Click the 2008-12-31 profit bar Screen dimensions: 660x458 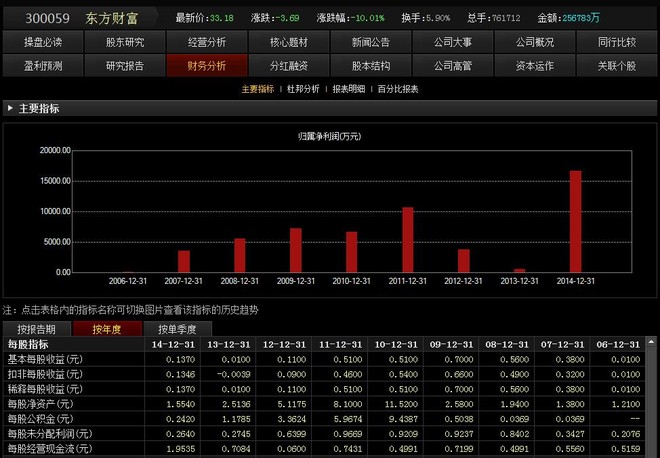240,256
